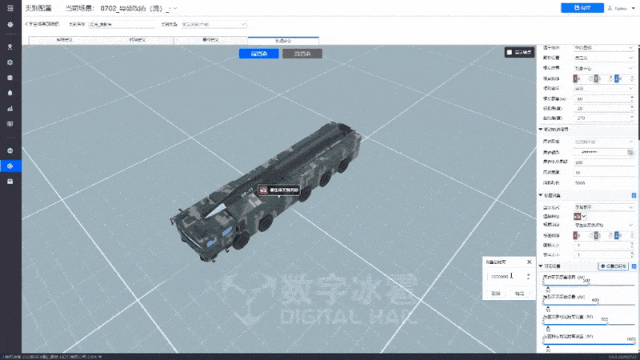This screenshot has width=640, height=360.
Task: Click the input field showing 100
Action: (604, 162)
